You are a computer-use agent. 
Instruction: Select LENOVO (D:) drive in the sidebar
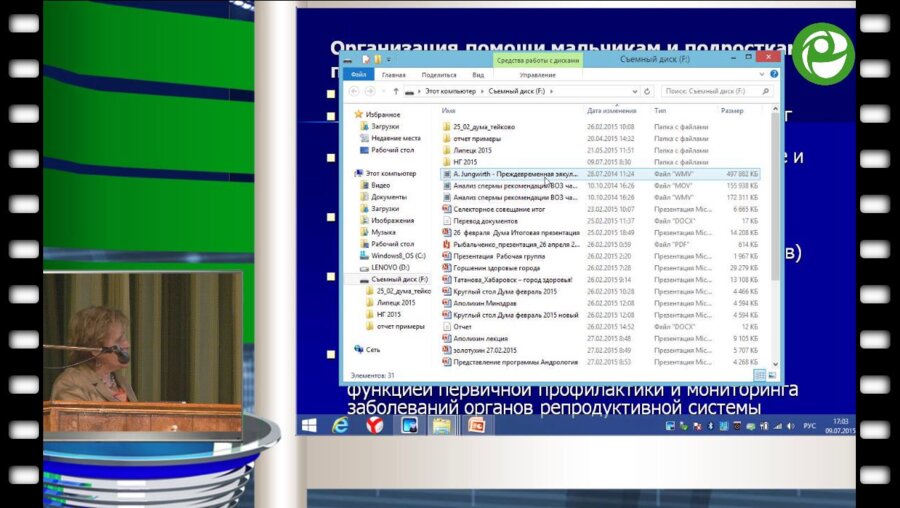(390, 267)
